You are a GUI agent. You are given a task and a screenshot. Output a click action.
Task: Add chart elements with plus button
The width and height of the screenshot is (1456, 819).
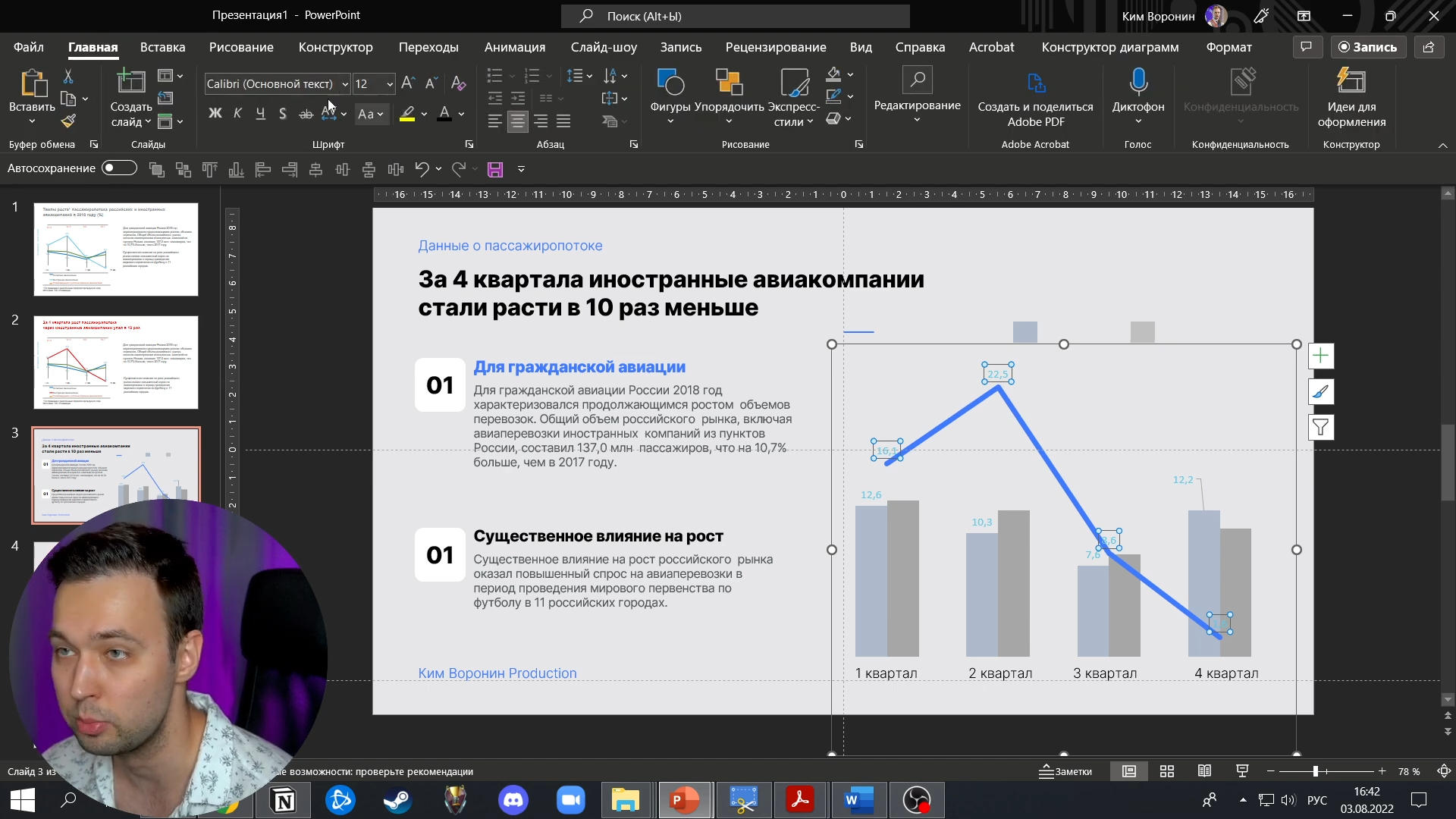coord(1320,356)
